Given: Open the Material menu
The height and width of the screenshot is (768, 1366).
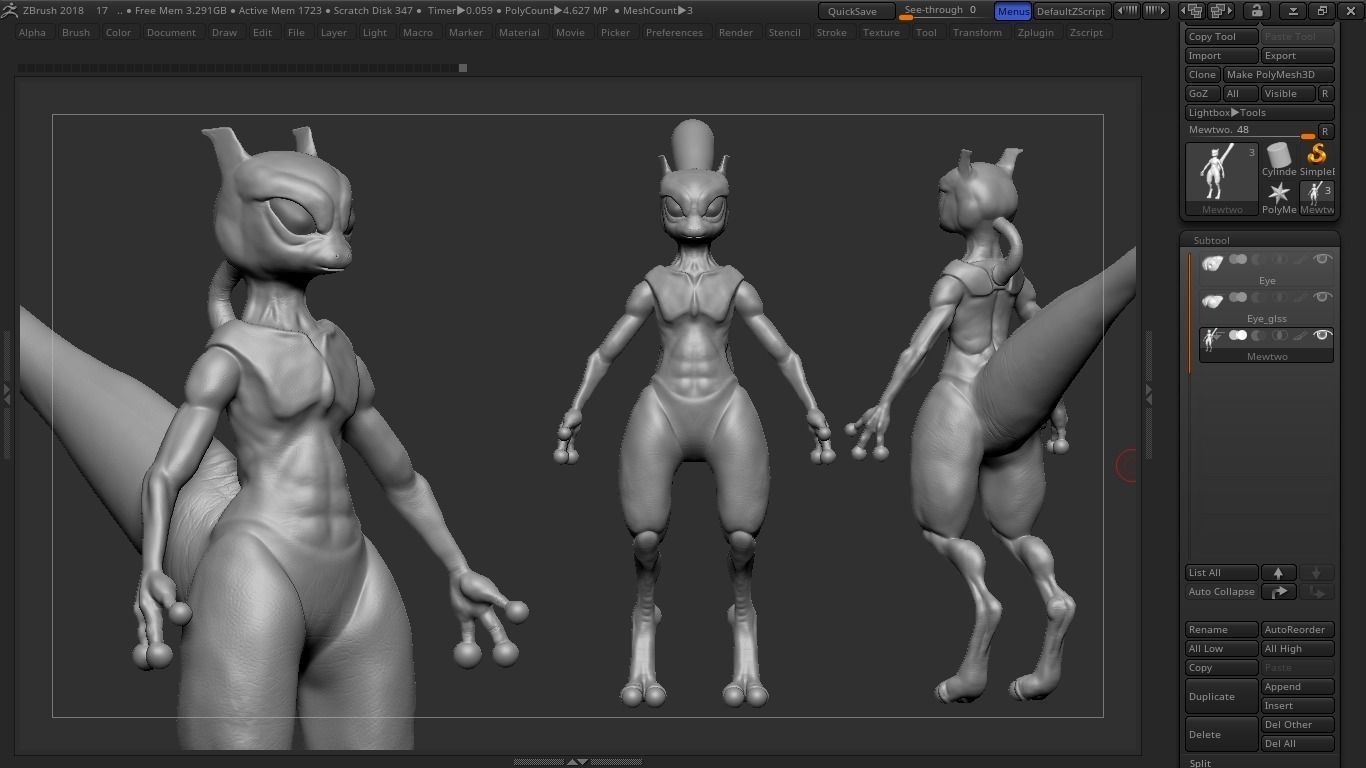Looking at the screenshot, I should pyautogui.click(x=519, y=32).
